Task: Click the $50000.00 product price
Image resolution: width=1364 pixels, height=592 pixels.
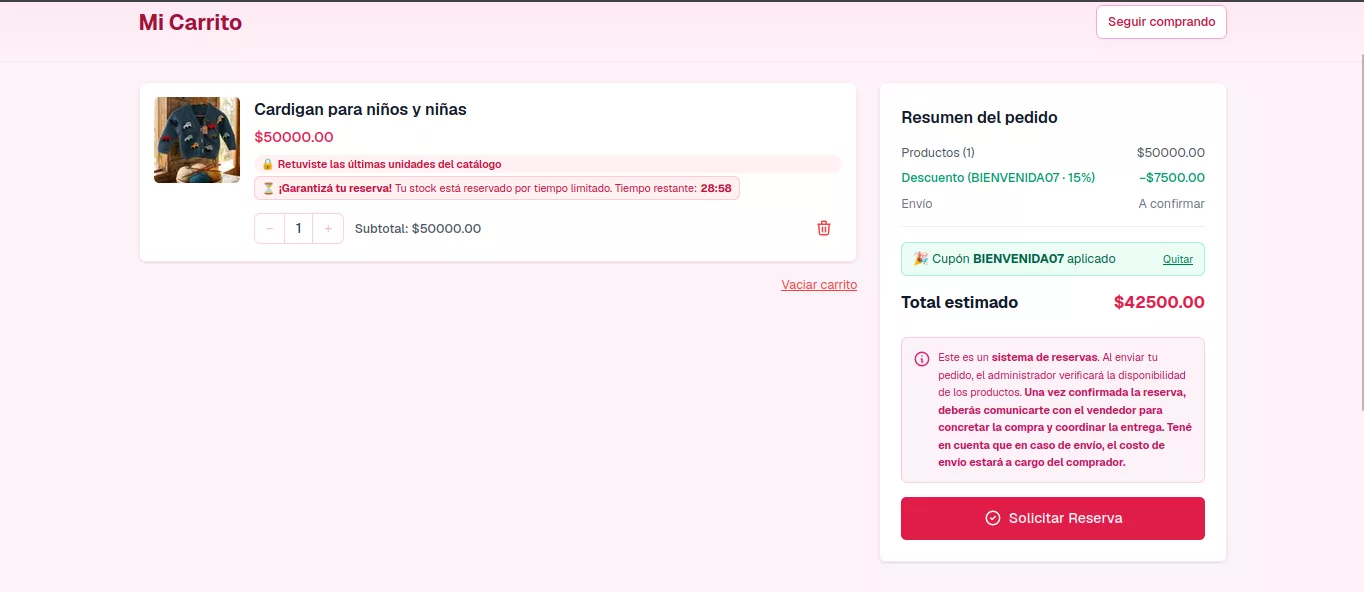Action: pos(294,137)
